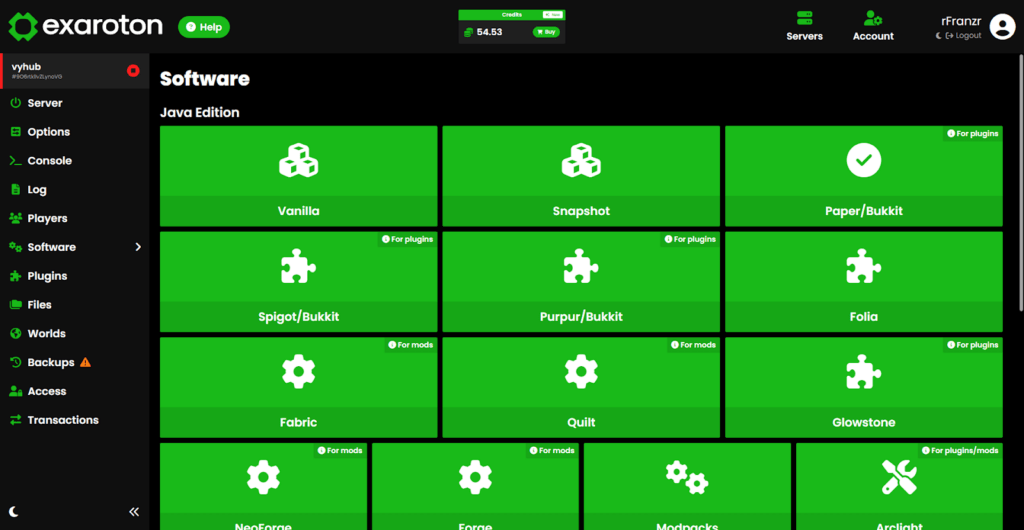Select the Vanilla software card
This screenshot has width=1024, height=530.
point(298,176)
